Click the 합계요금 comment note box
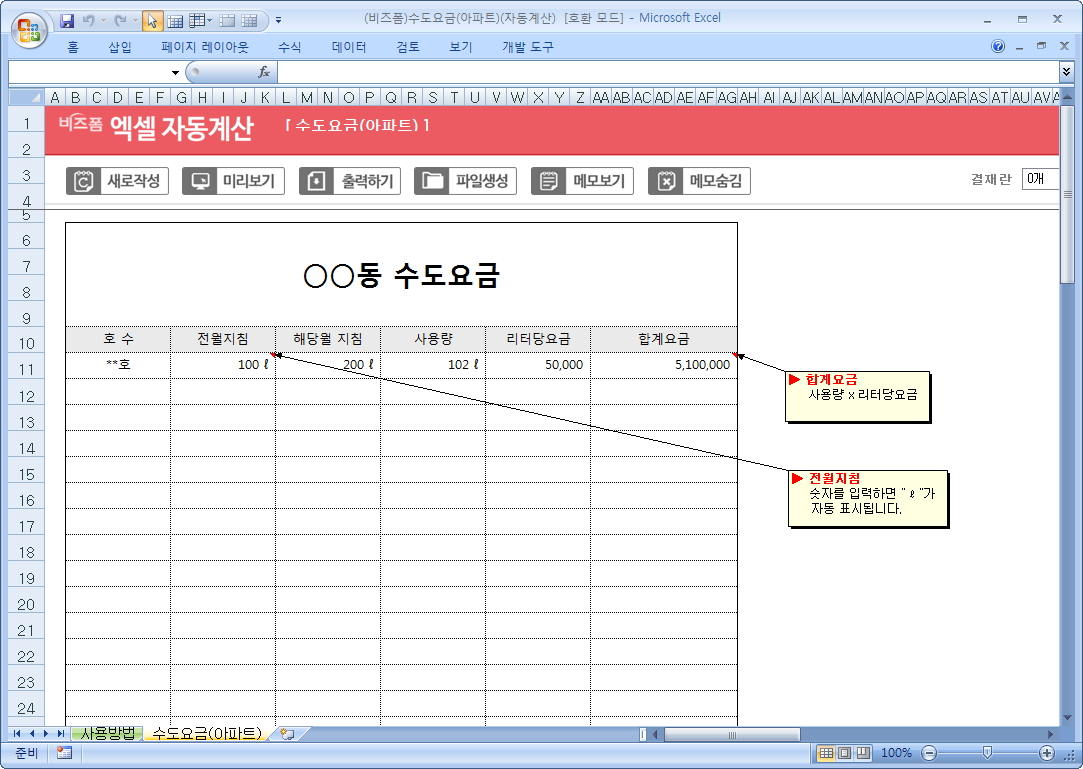 pos(857,396)
